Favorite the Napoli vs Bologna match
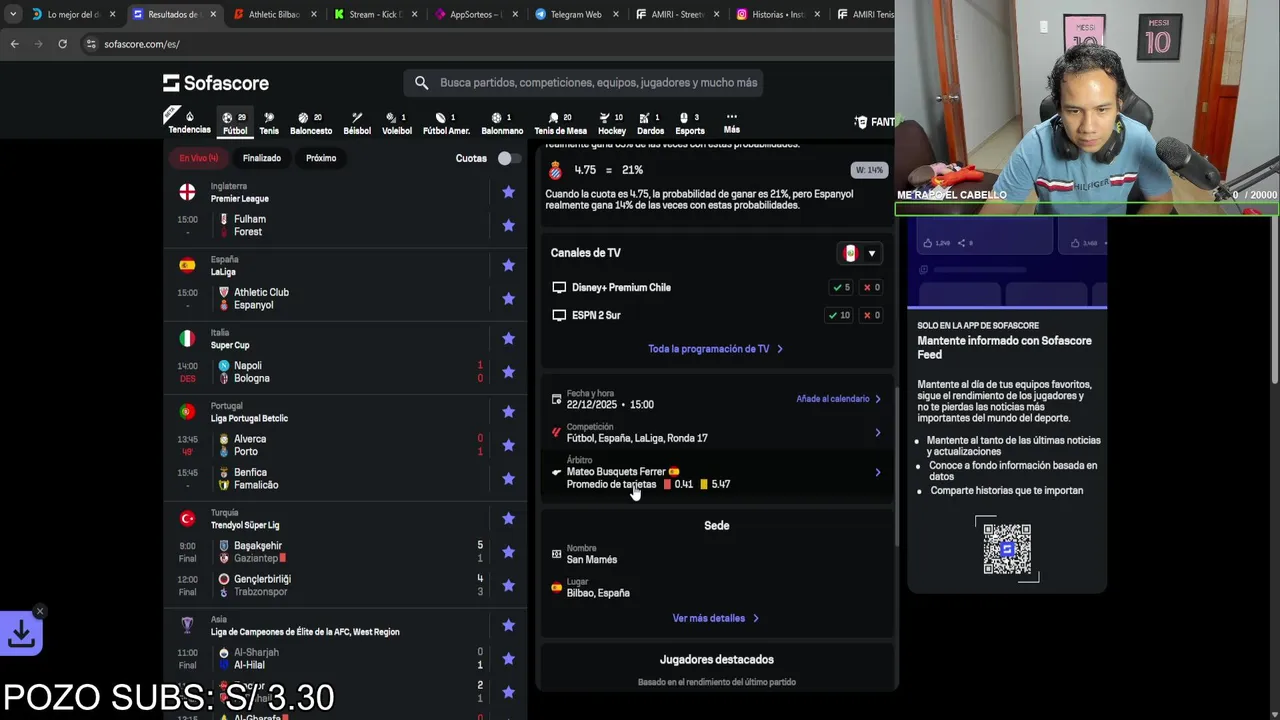Viewport: 1280px width, 720px height. 508,372
